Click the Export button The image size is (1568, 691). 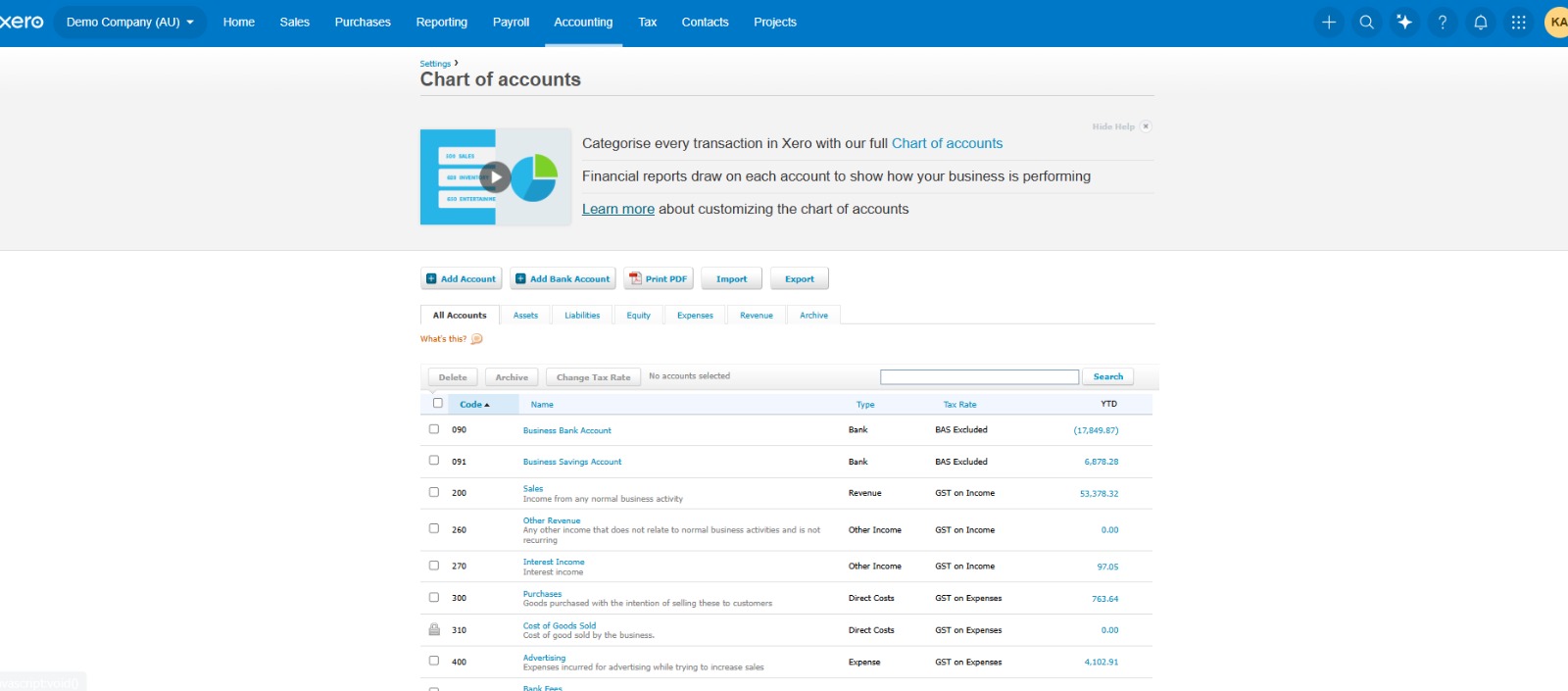[x=800, y=278]
